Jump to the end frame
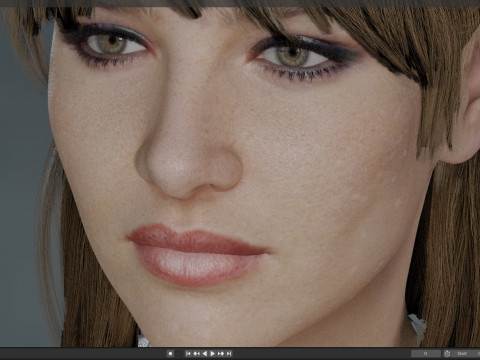The height and width of the screenshot is (360, 480). (x=229, y=353)
